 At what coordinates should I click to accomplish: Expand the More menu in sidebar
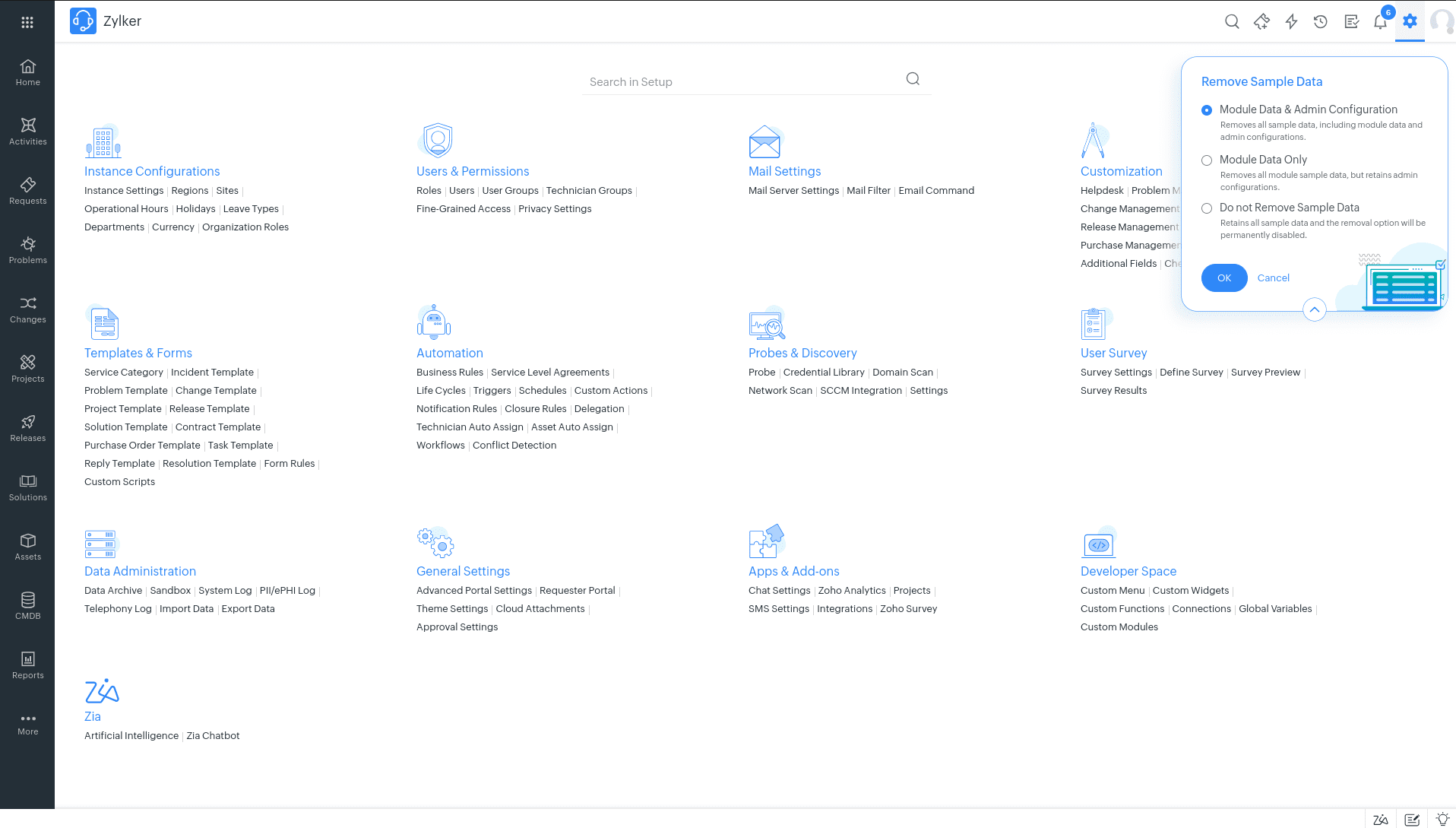pyautogui.click(x=28, y=724)
